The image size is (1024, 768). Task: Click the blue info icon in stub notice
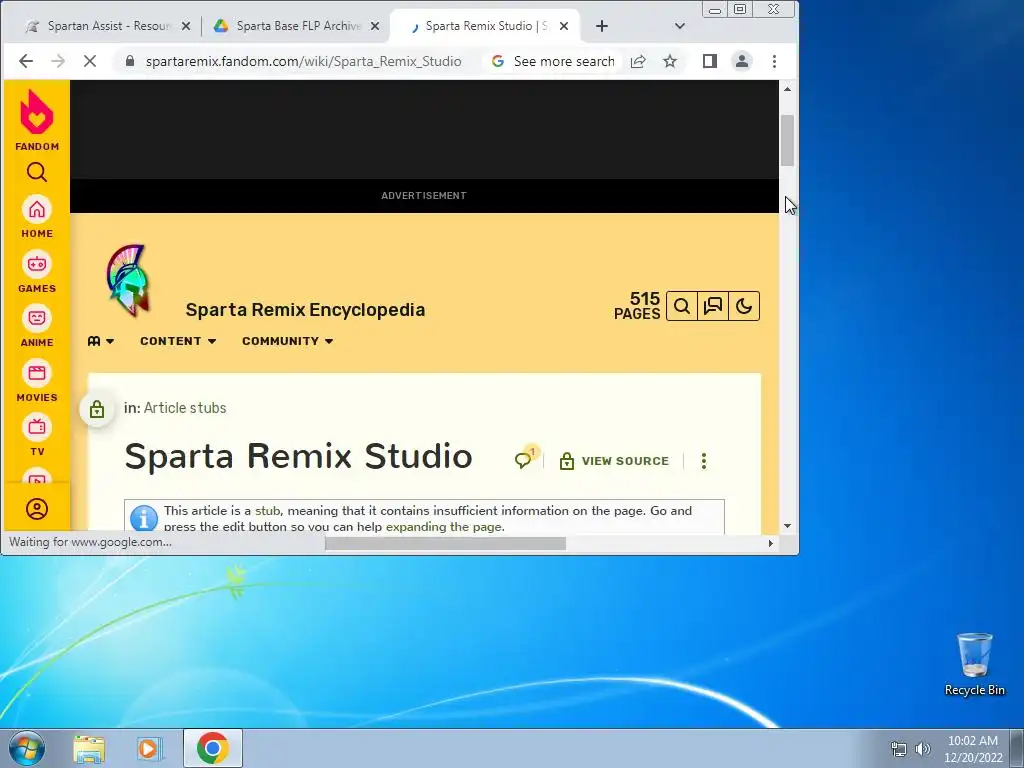144,519
